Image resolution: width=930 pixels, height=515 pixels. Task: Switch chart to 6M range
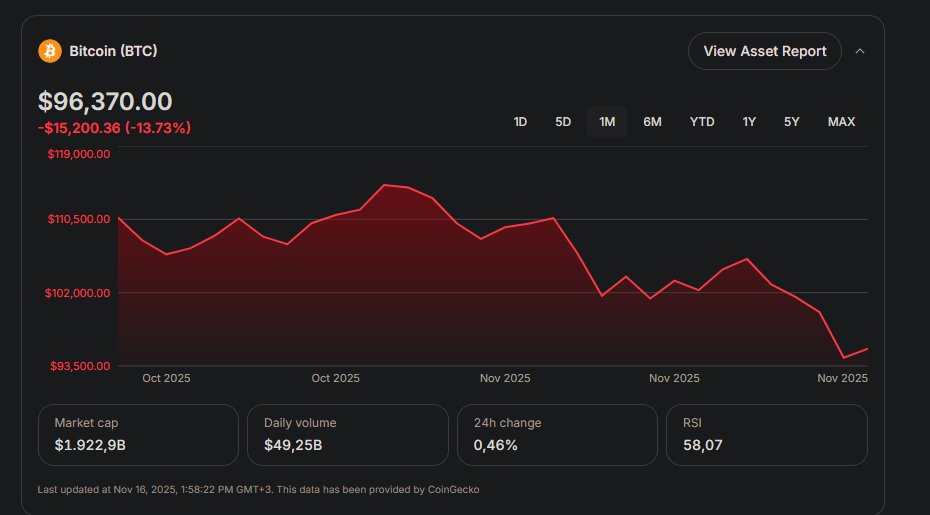[652, 122]
